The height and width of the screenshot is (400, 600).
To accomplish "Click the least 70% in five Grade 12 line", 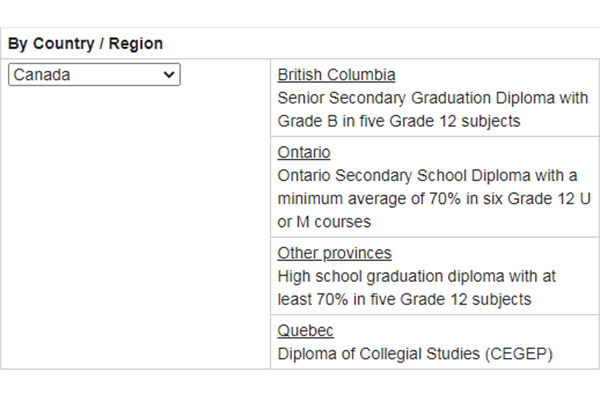I will [x=404, y=299].
